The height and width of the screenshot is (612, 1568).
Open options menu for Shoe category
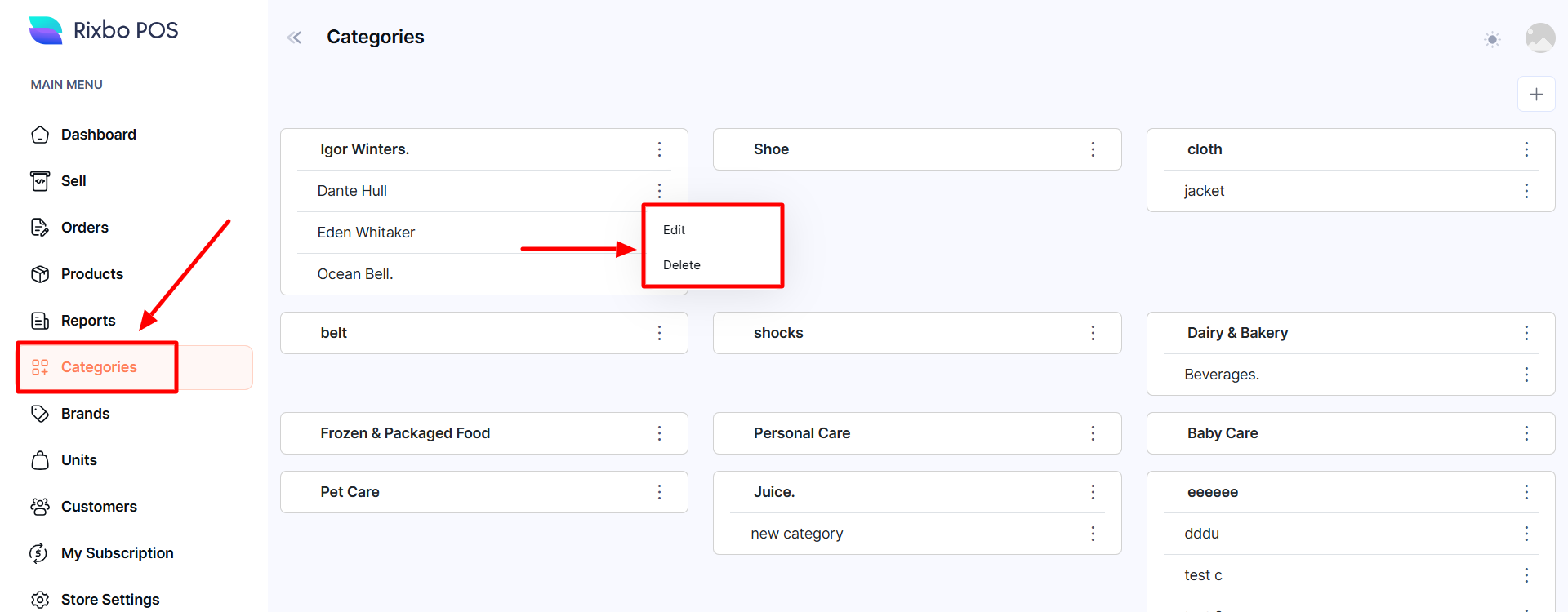(x=1093, y=149)
